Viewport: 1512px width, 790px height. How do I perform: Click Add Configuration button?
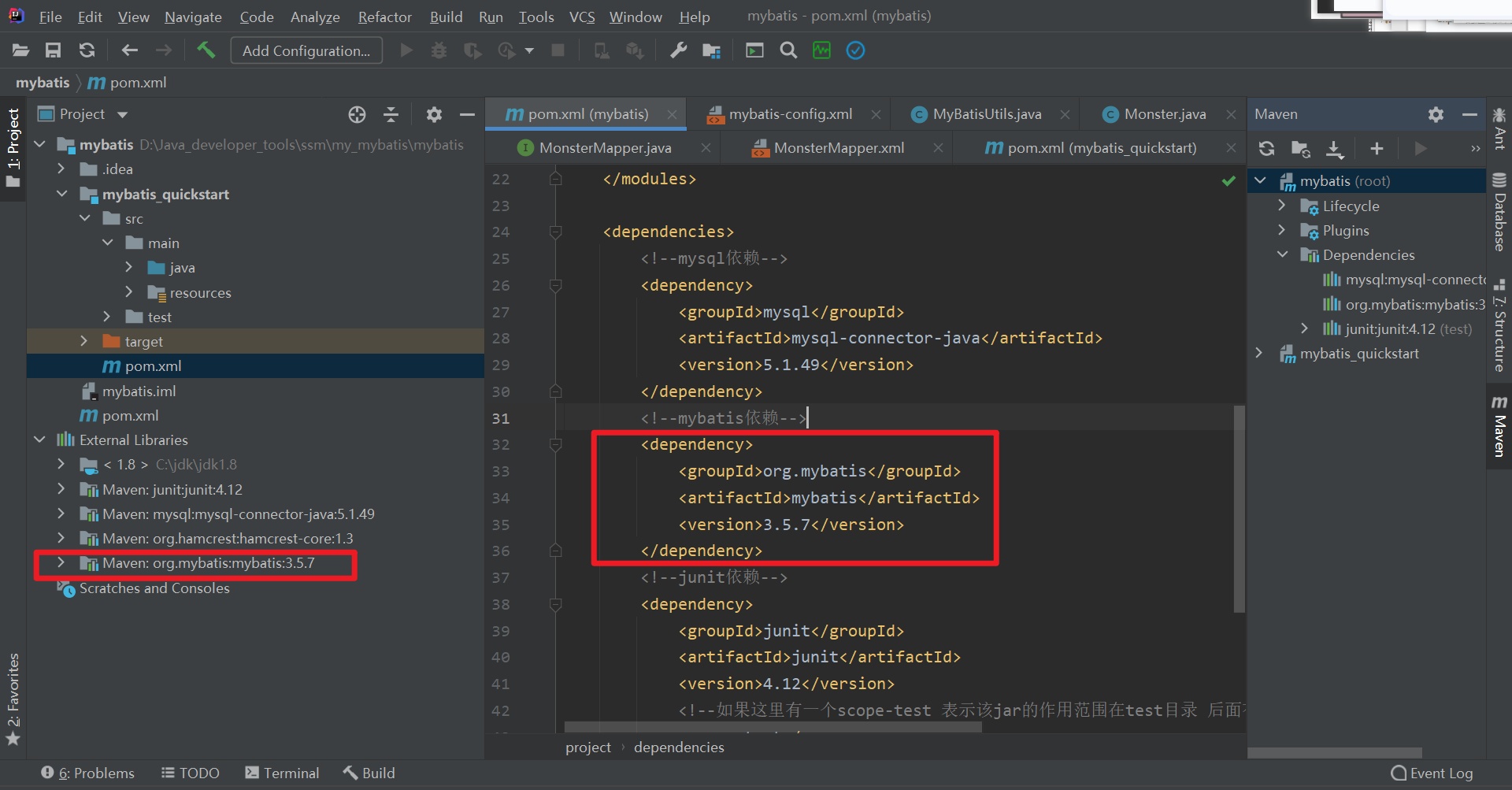[306, 50]
